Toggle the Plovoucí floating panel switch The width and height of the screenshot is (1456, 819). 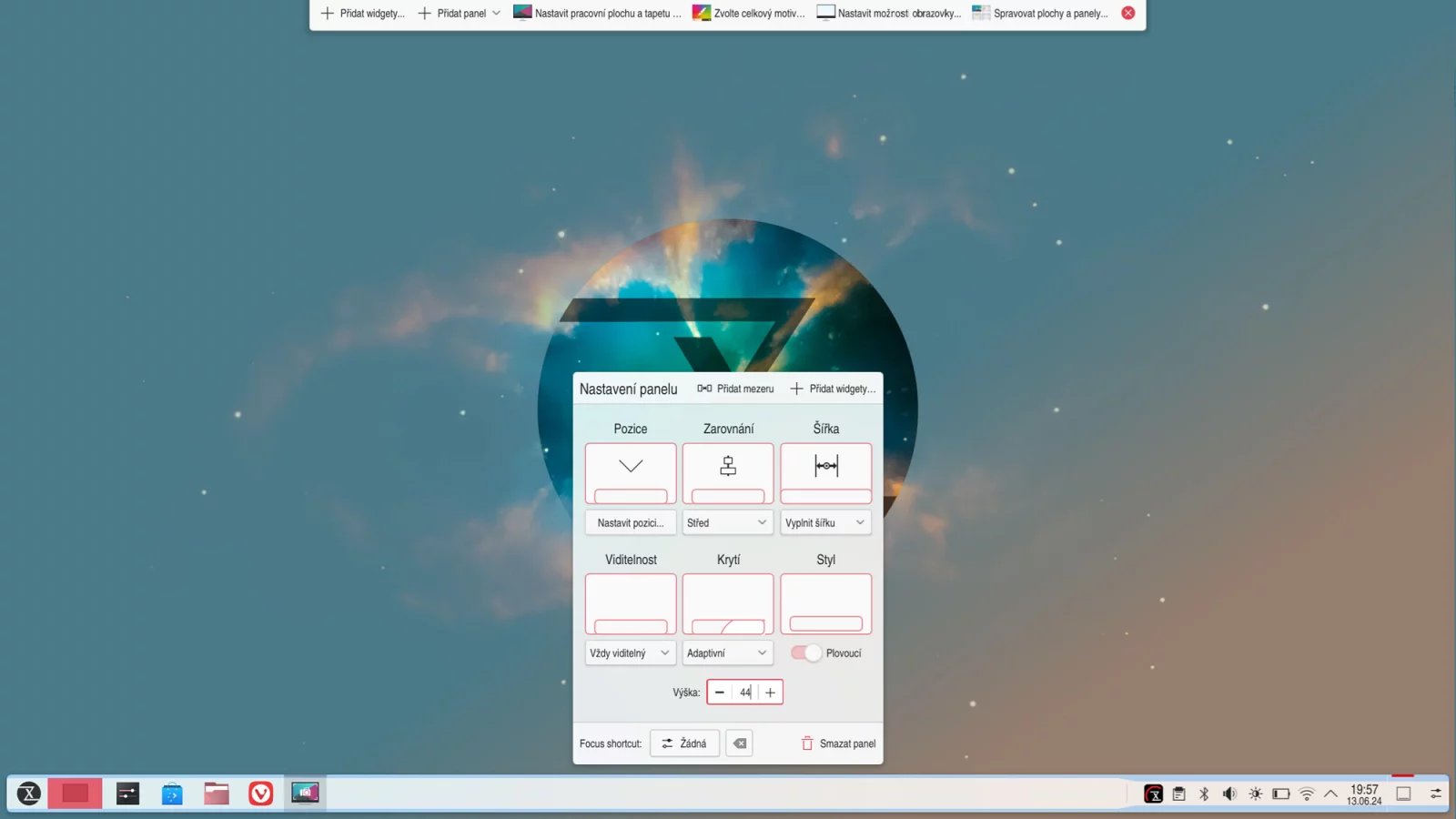806,652
